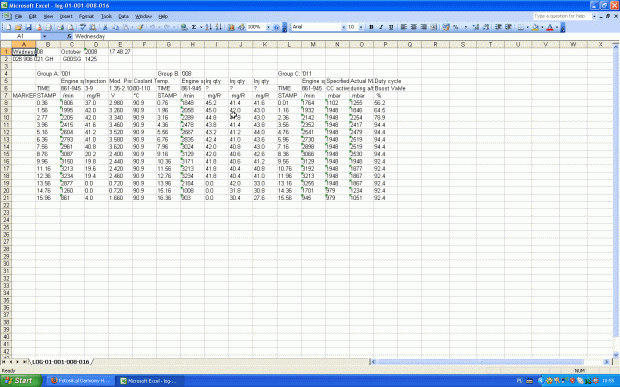Open the Edit menu
Screen dimensions: 620x387
[32, 17]
